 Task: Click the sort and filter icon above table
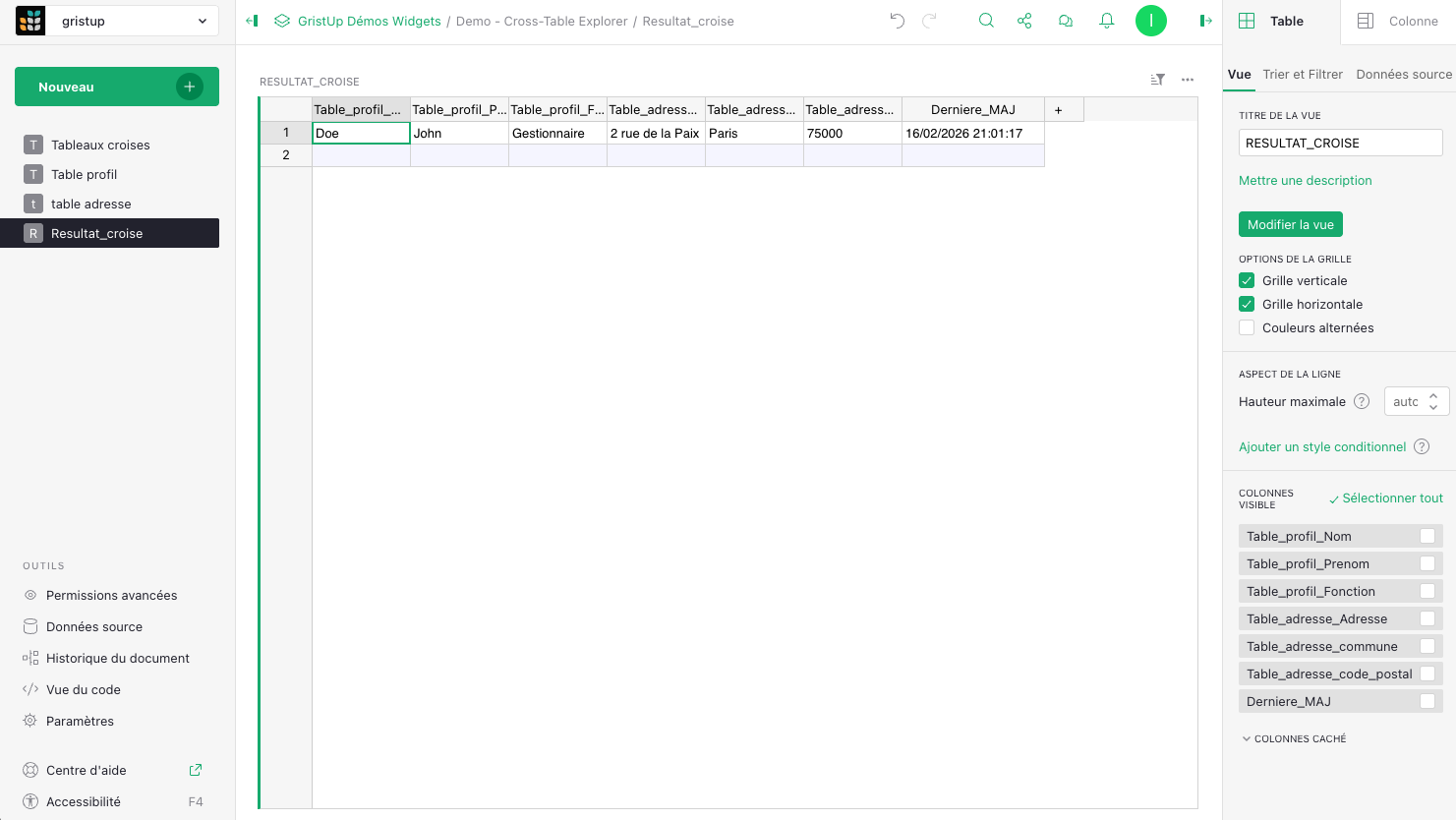[1157, 80]
